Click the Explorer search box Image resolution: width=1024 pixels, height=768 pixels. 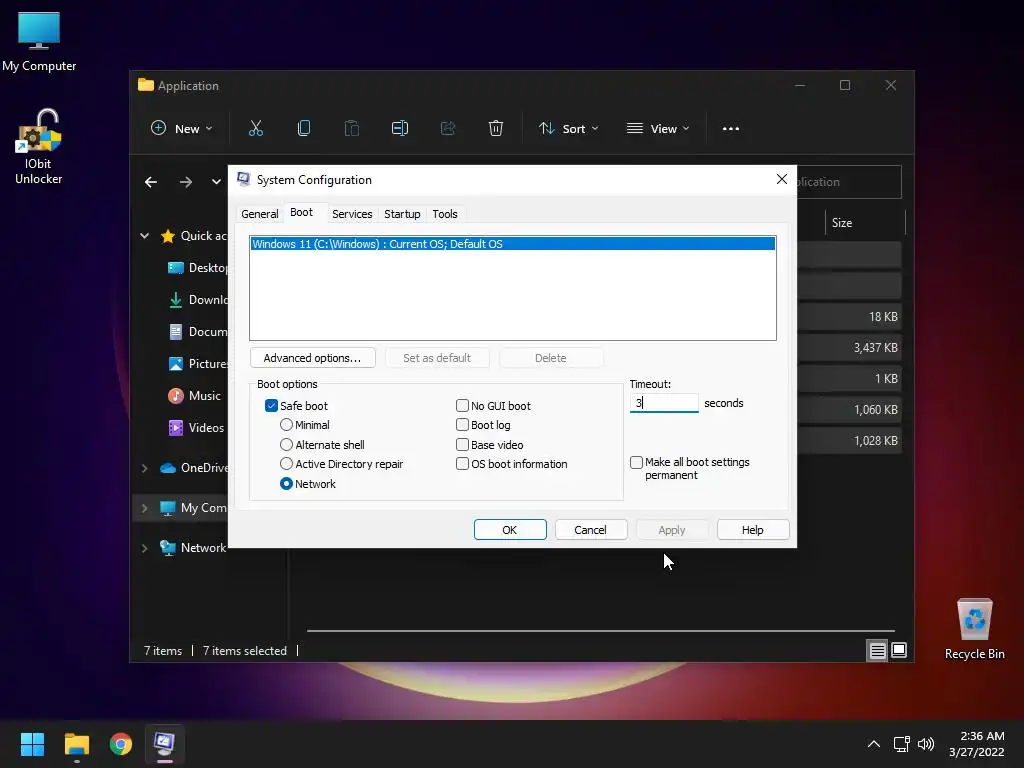click(848, 182)
